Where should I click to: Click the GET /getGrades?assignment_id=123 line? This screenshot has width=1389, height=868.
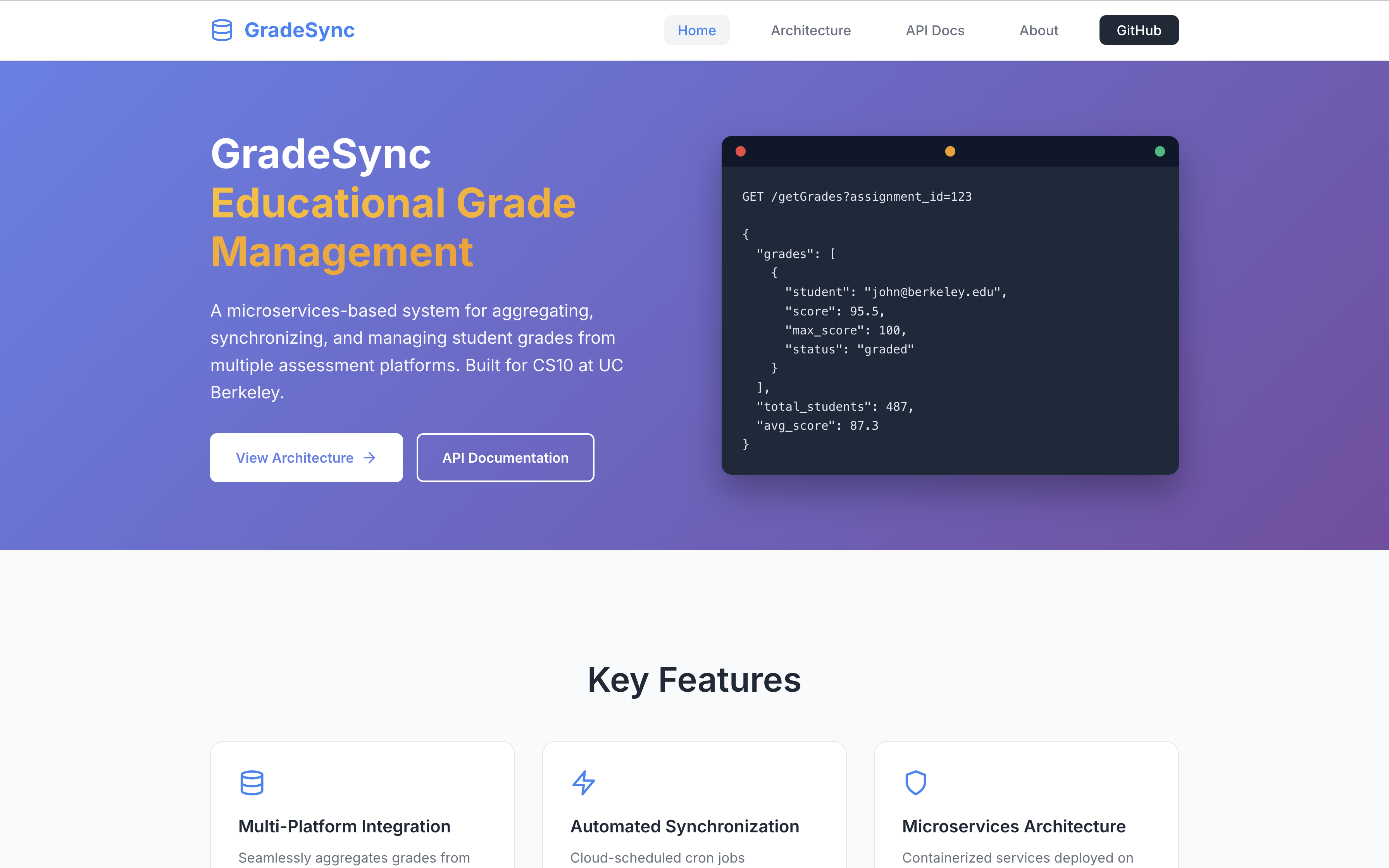click(x=857, y=197)
